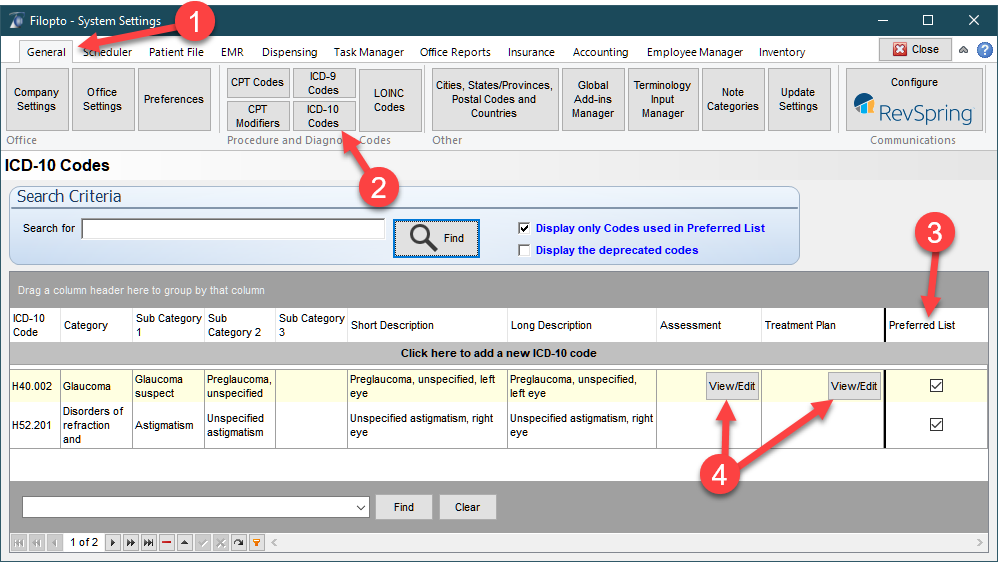
Task: Click the Search for text field
Action: click(x=233, y=229)
